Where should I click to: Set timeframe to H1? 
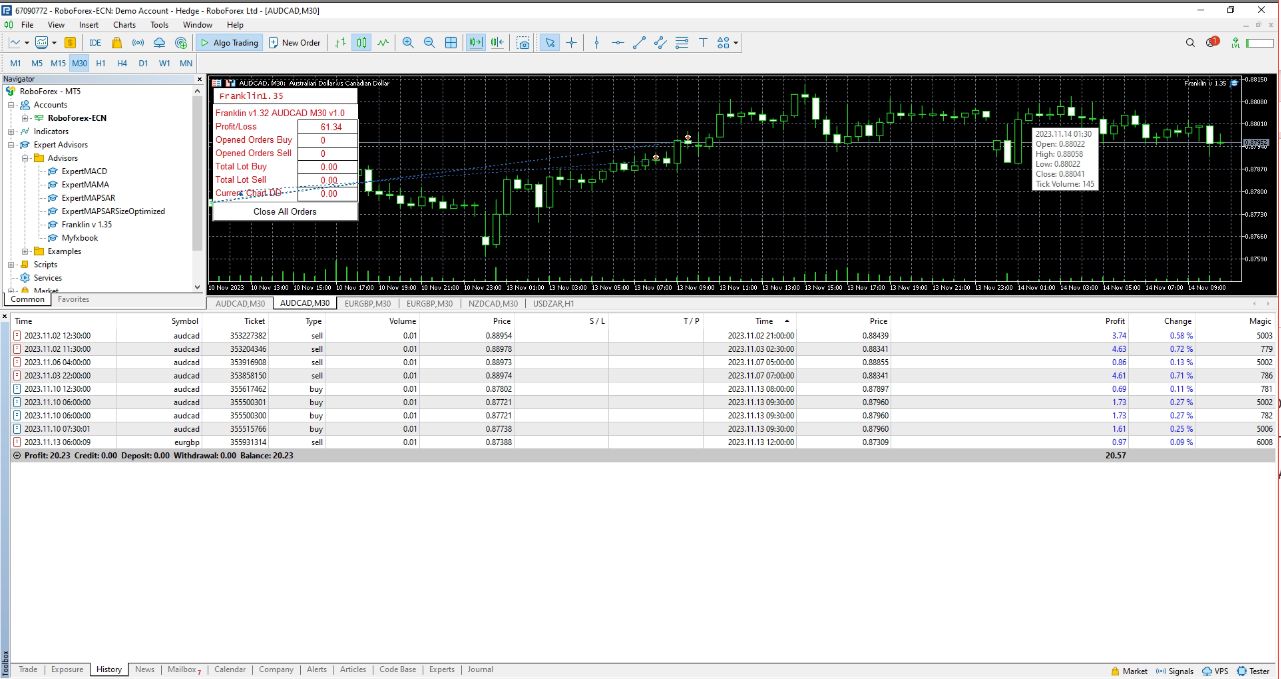[101, 63]
